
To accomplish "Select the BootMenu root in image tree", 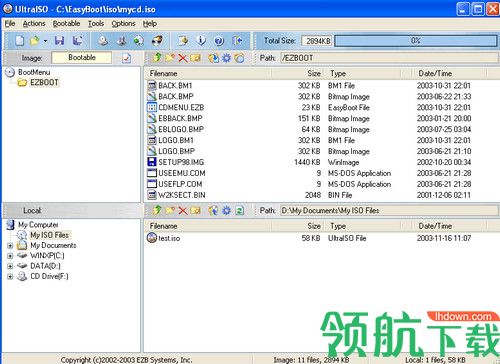I will (x=34, y=72).
